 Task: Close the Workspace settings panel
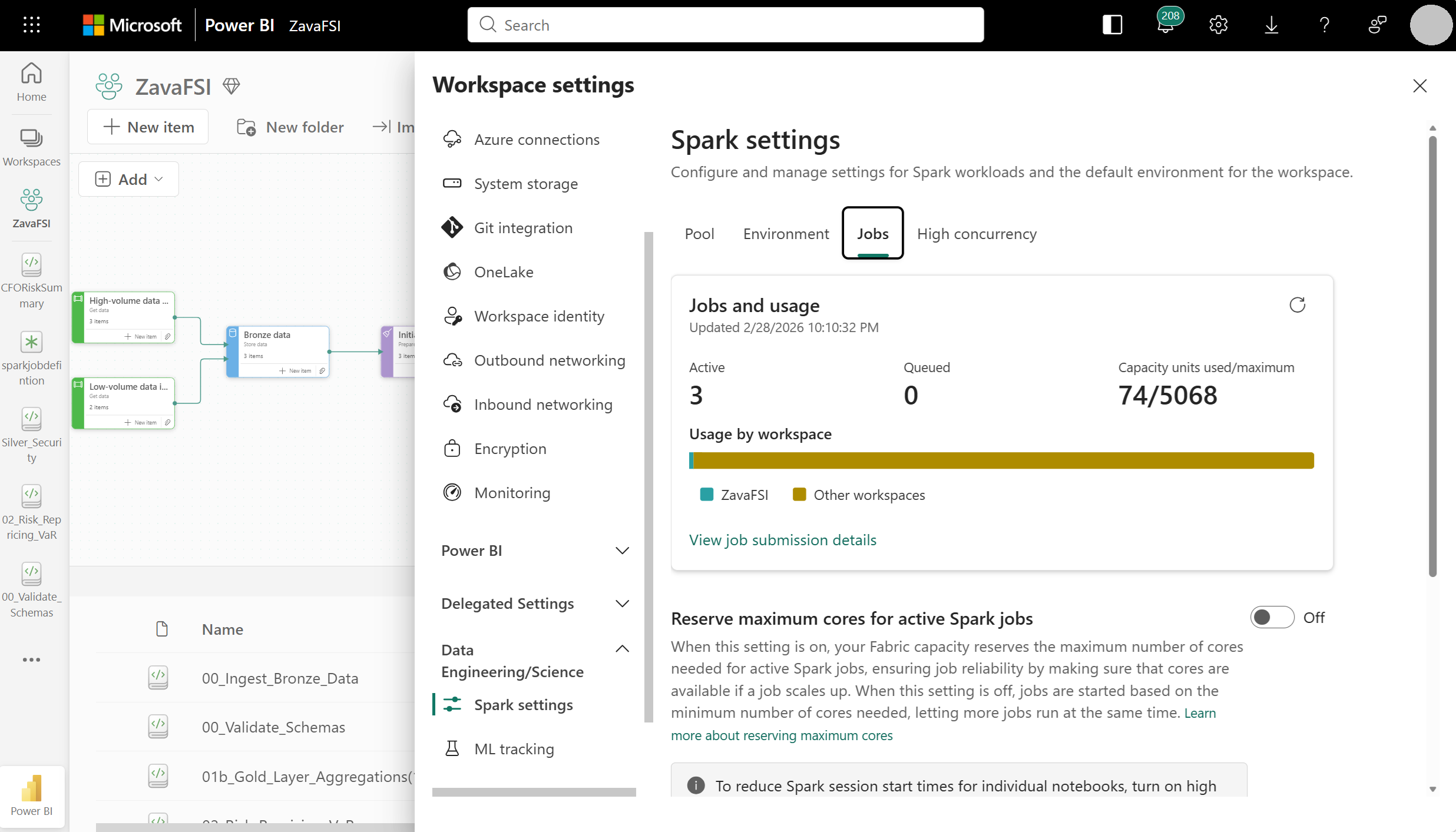pos(1419,86)
